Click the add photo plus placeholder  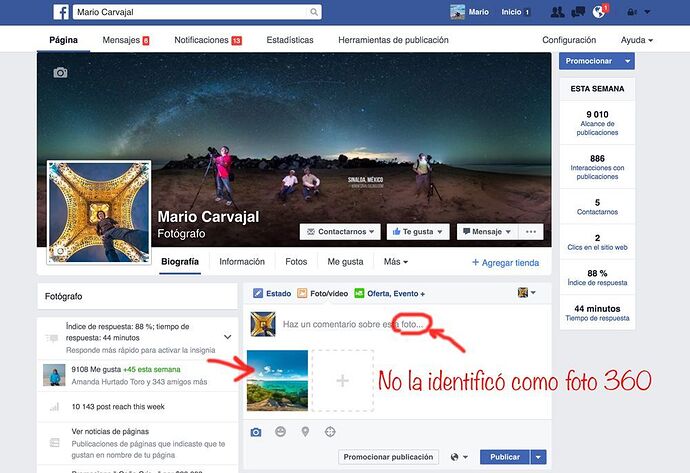click(x=342, y=380)
